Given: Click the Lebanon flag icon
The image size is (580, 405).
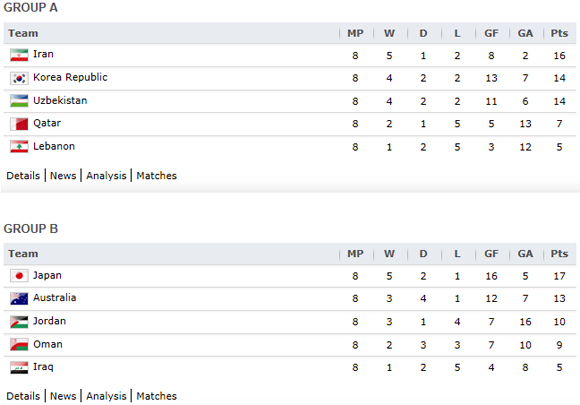Looking at the screenshot, I should 19,147.
